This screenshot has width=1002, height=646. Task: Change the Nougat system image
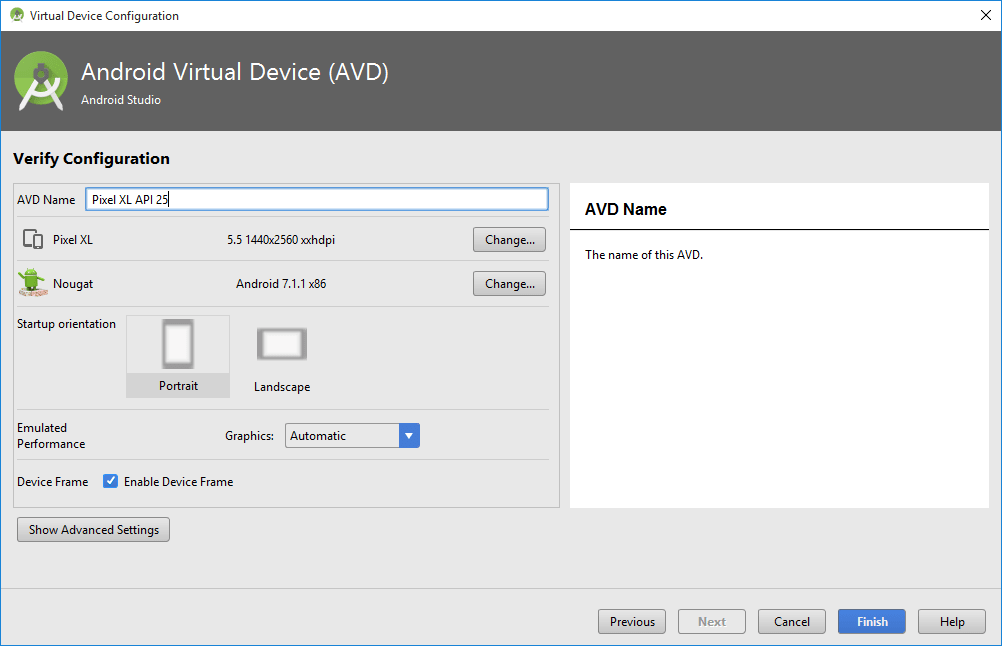(509, 284)
